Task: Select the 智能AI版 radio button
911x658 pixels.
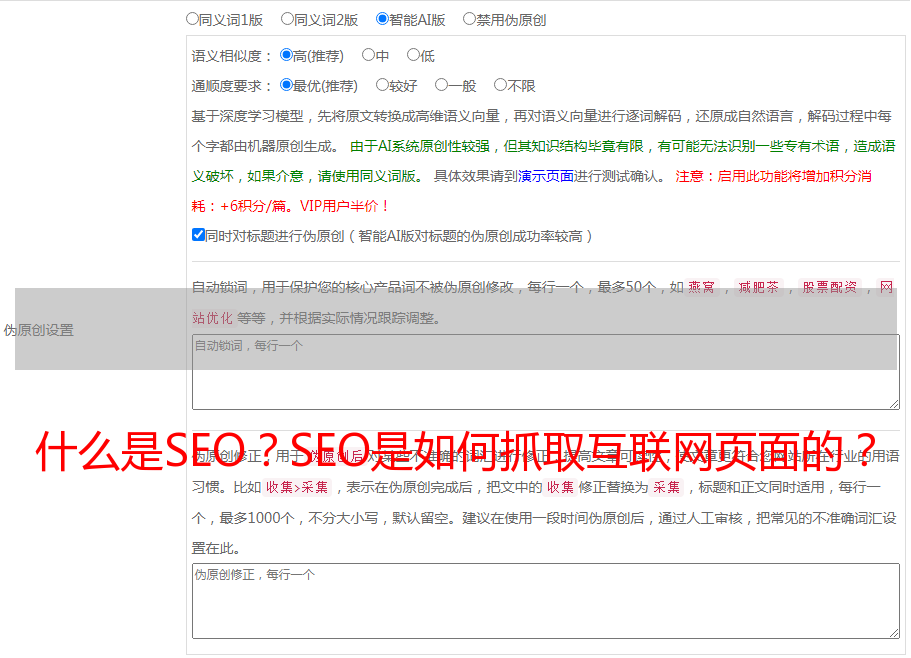Action: tap(383, 19)
